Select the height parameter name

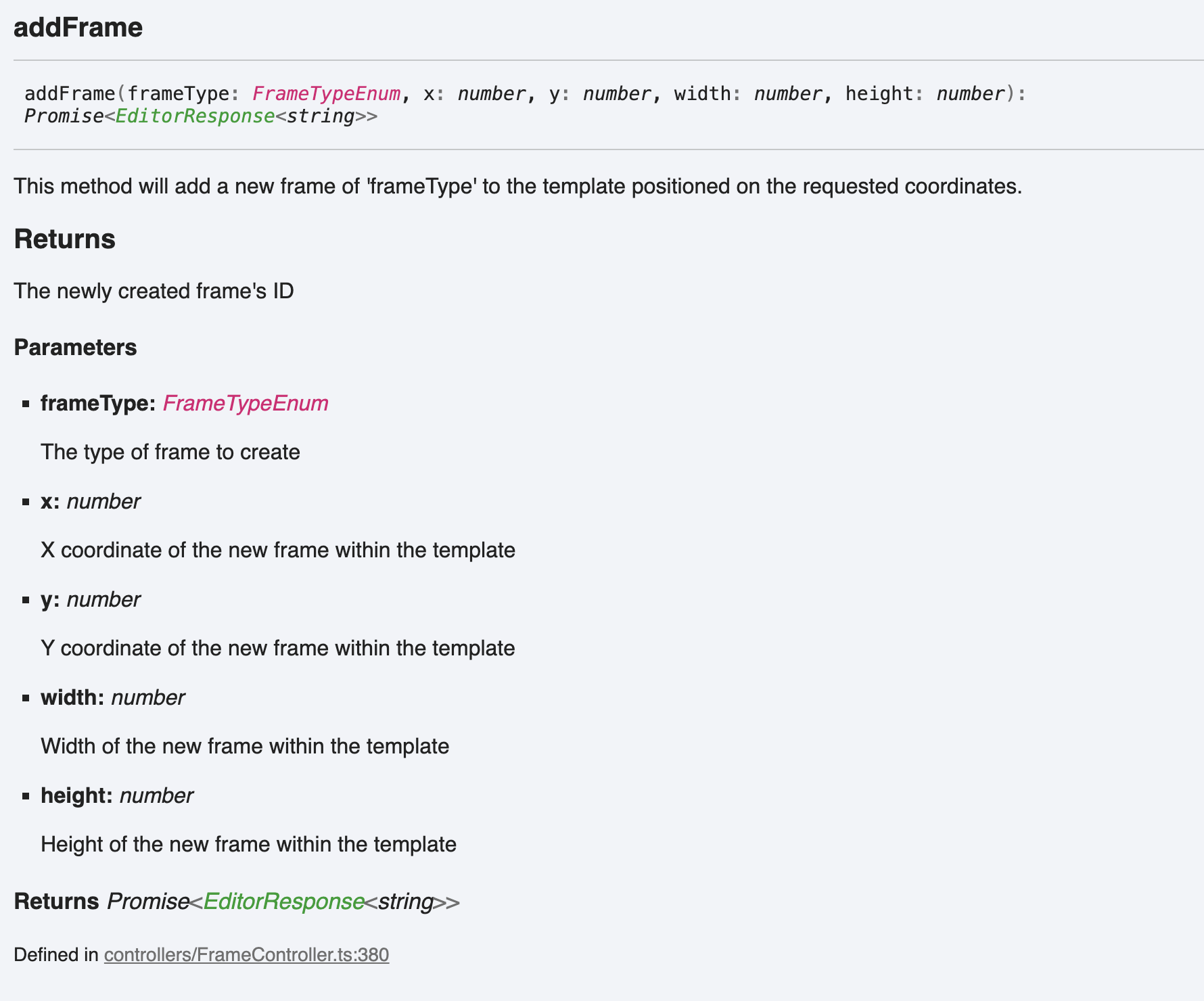76,795
